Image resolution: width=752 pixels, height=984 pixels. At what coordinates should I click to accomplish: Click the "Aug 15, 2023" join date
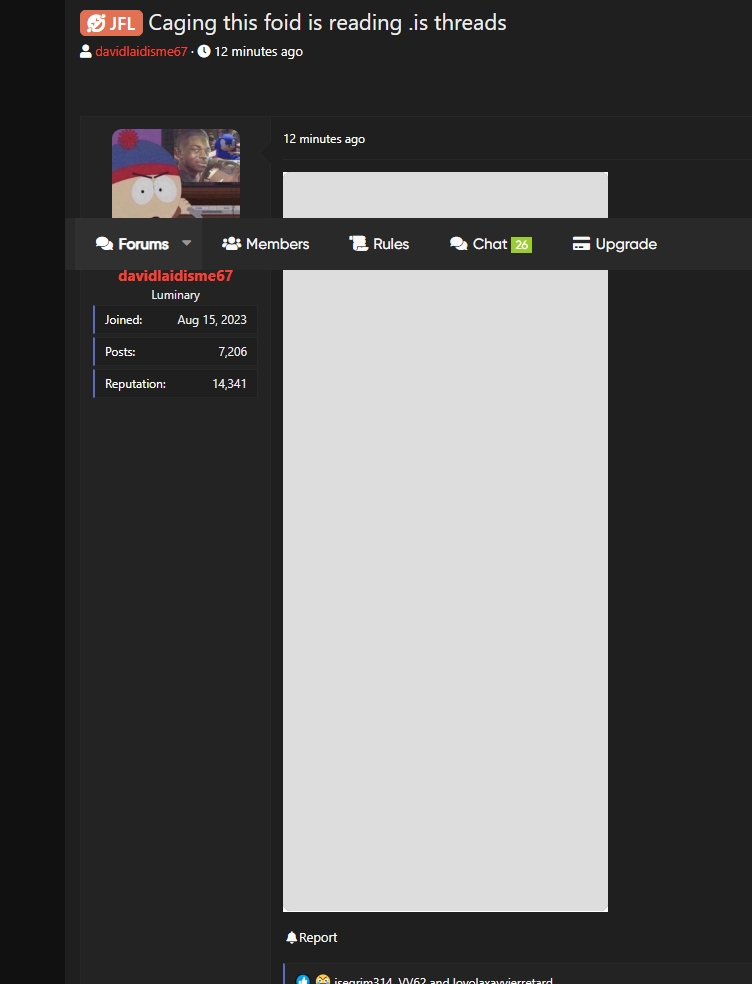pyautogui.click(x=212, y=320)
